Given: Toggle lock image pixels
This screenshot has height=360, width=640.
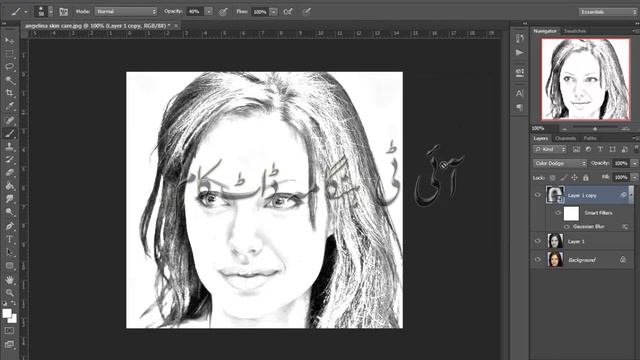Looking at the screenshot, I should (564, 178).
